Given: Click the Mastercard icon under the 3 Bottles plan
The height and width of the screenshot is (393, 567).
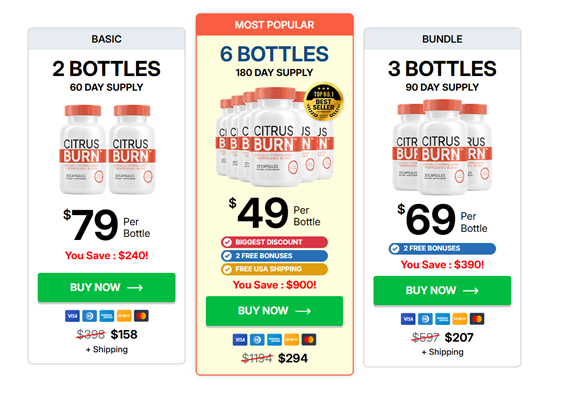Looking at the screenshot, I should [477, 319].
